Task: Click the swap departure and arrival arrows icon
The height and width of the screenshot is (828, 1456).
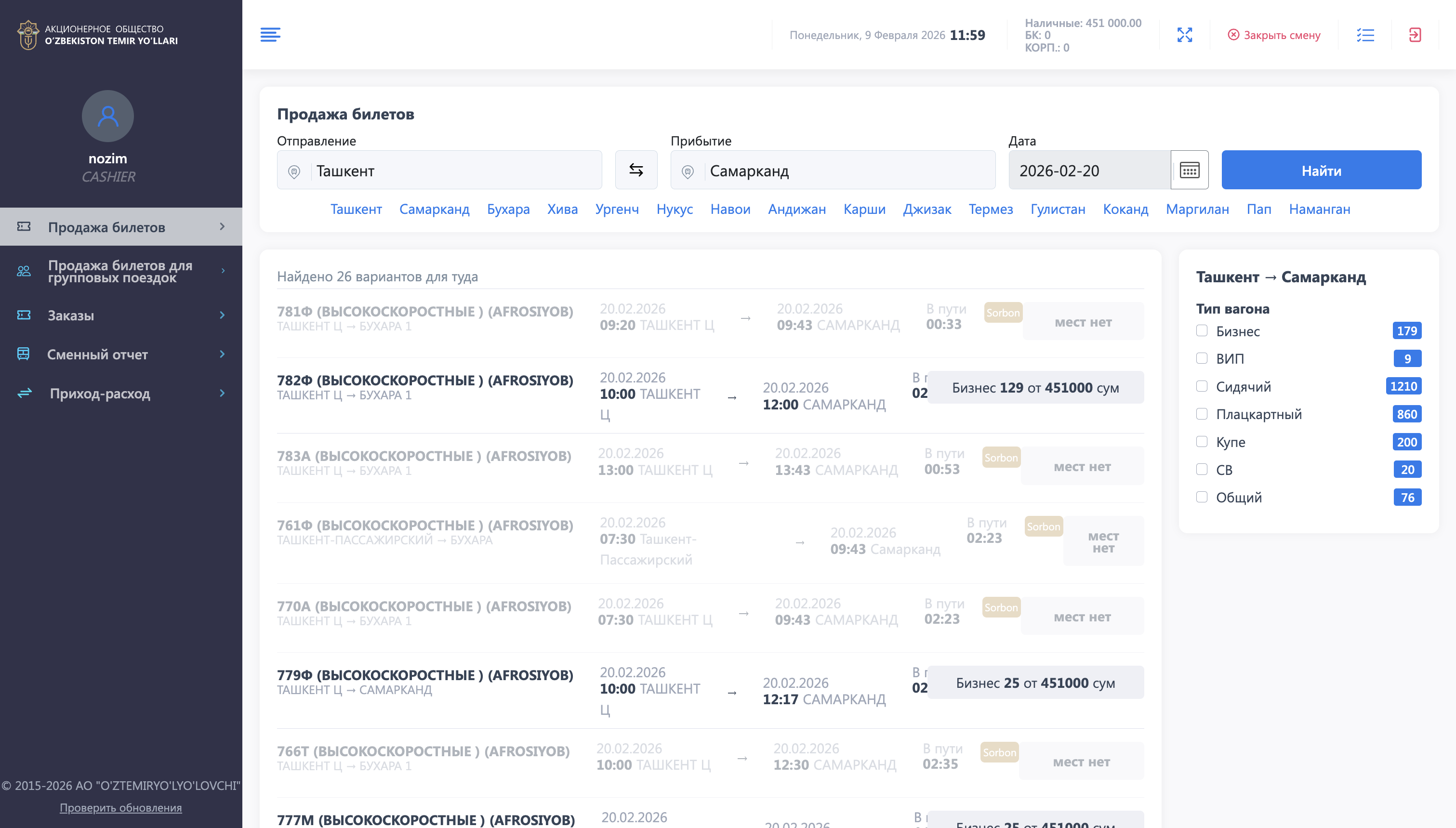Action: tap(636, 170)
